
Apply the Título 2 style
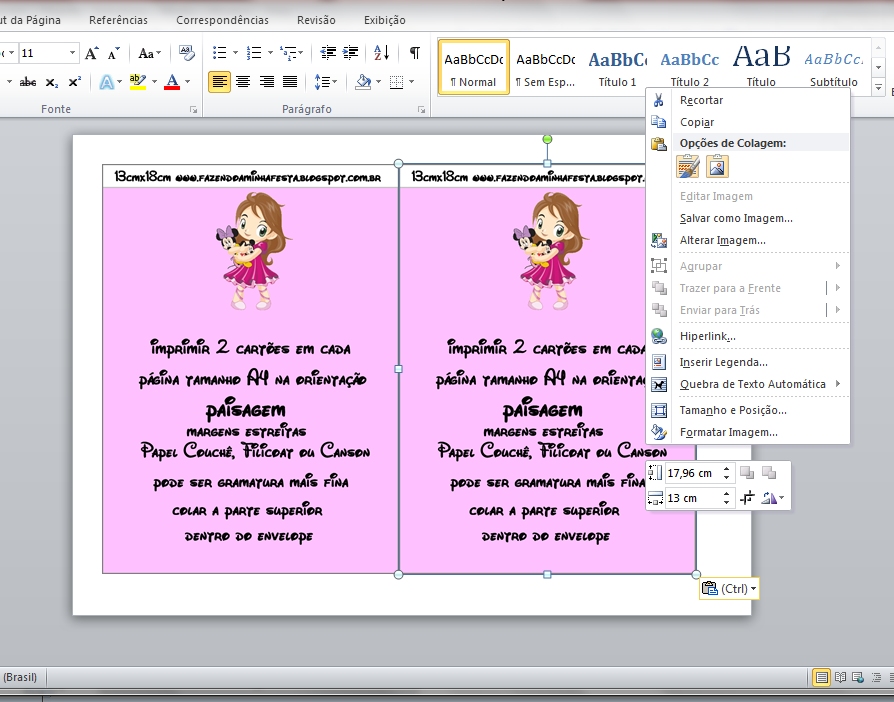coord(689,67)
